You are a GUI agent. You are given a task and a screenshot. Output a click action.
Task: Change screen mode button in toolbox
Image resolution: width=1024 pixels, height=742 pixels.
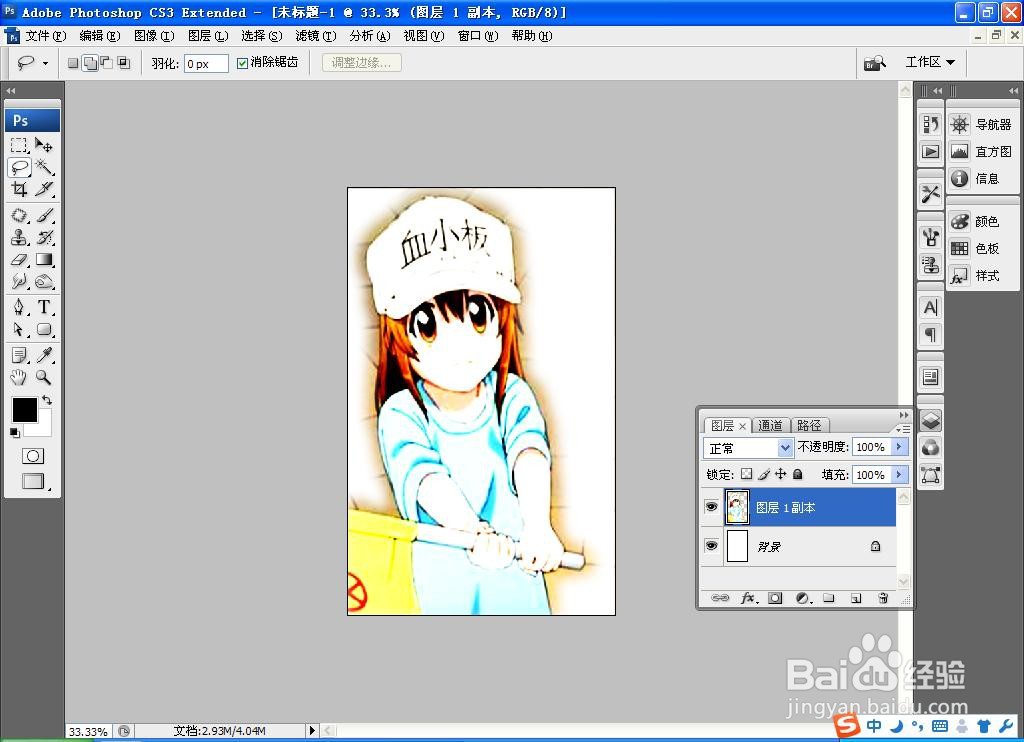pos(33,481)
